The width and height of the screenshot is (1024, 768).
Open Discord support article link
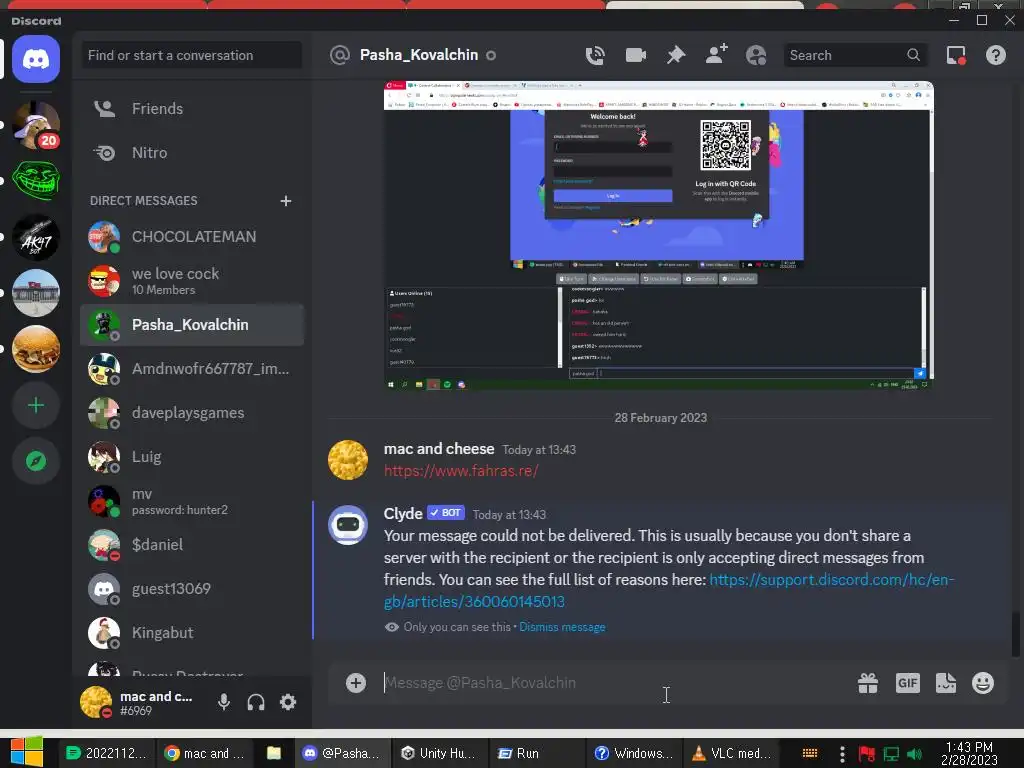click(669, 590)
